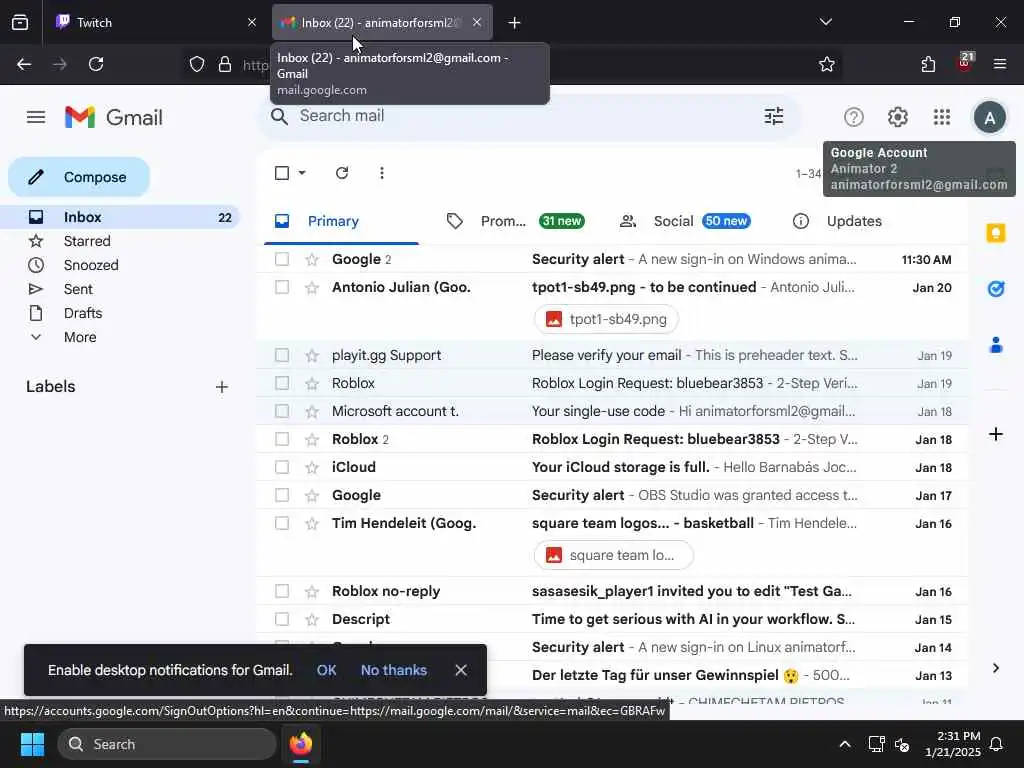Dismiss the notifications prompt X

pos(461,671)
